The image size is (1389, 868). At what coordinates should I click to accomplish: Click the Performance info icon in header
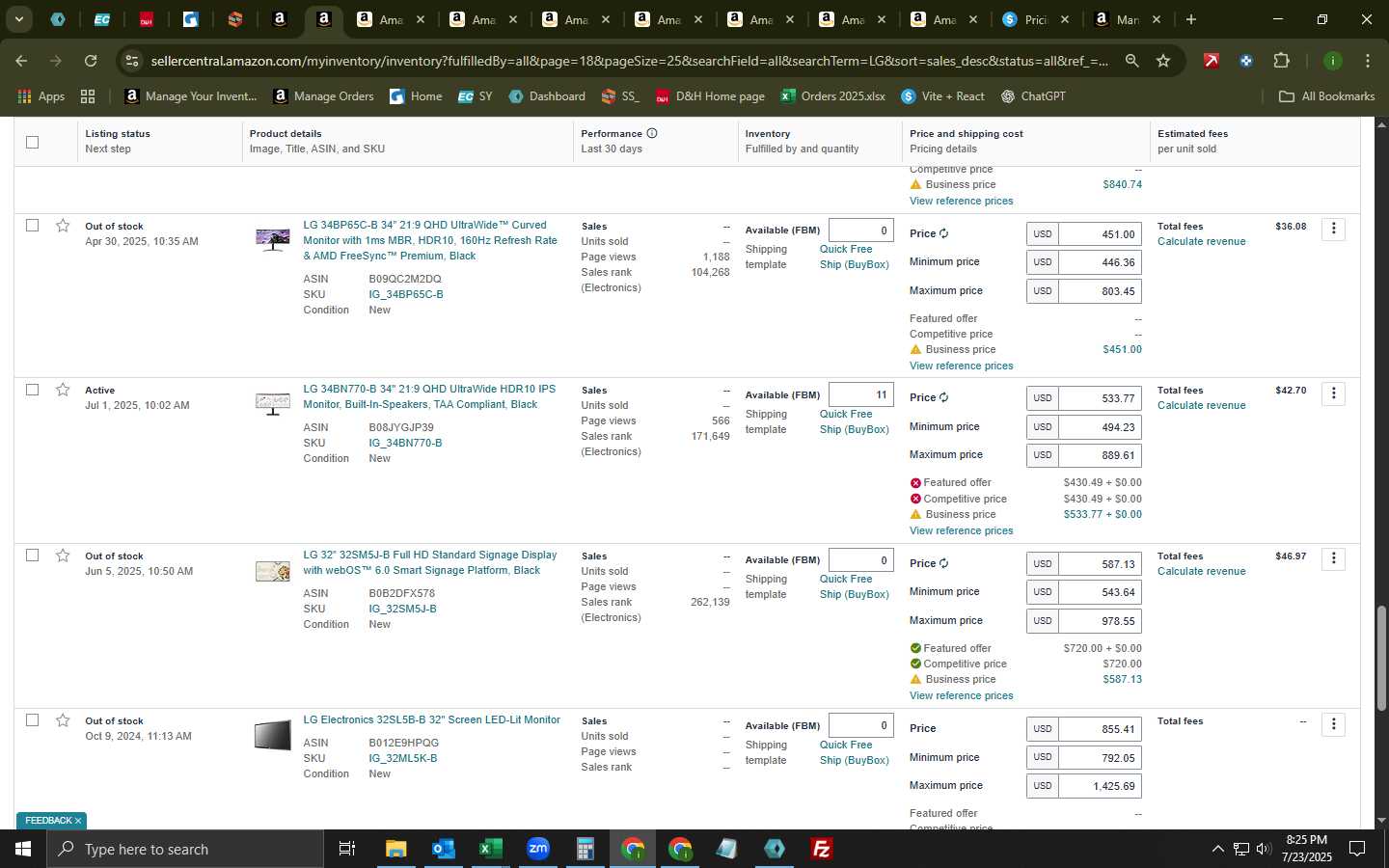click(652, 133)
